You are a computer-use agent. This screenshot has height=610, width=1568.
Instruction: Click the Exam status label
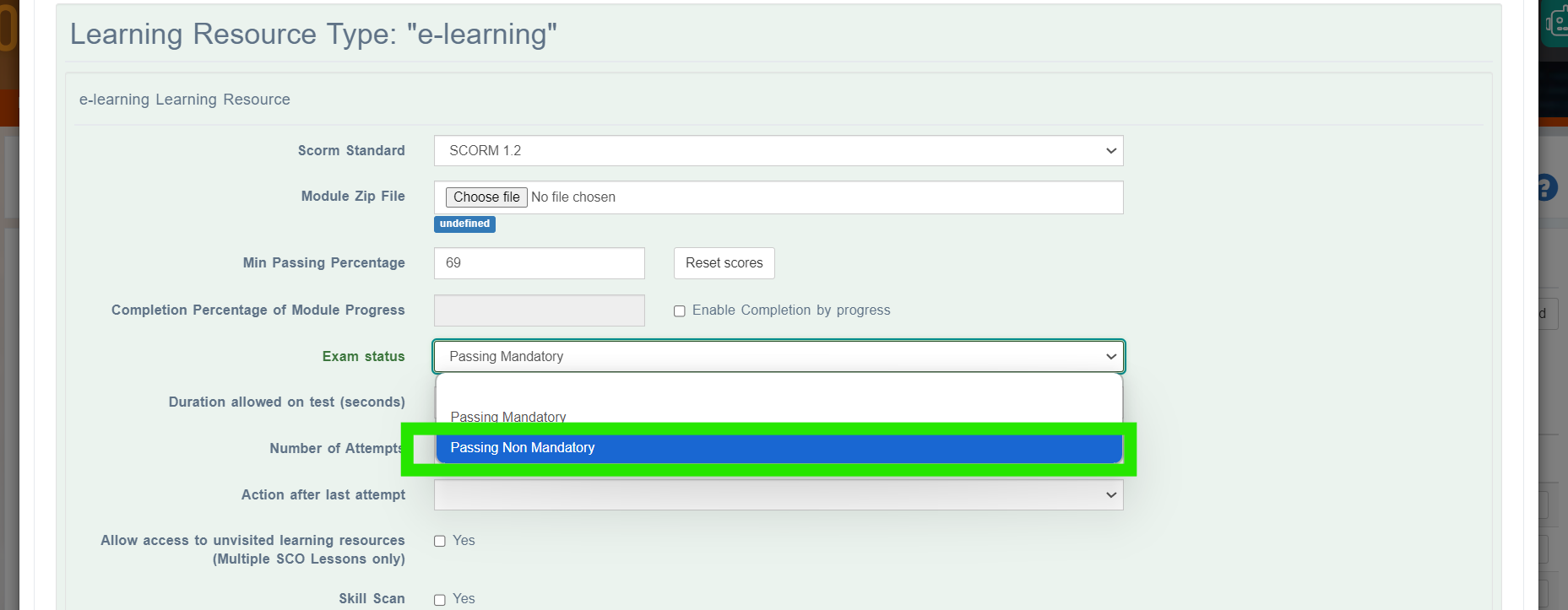click(363, 356)
